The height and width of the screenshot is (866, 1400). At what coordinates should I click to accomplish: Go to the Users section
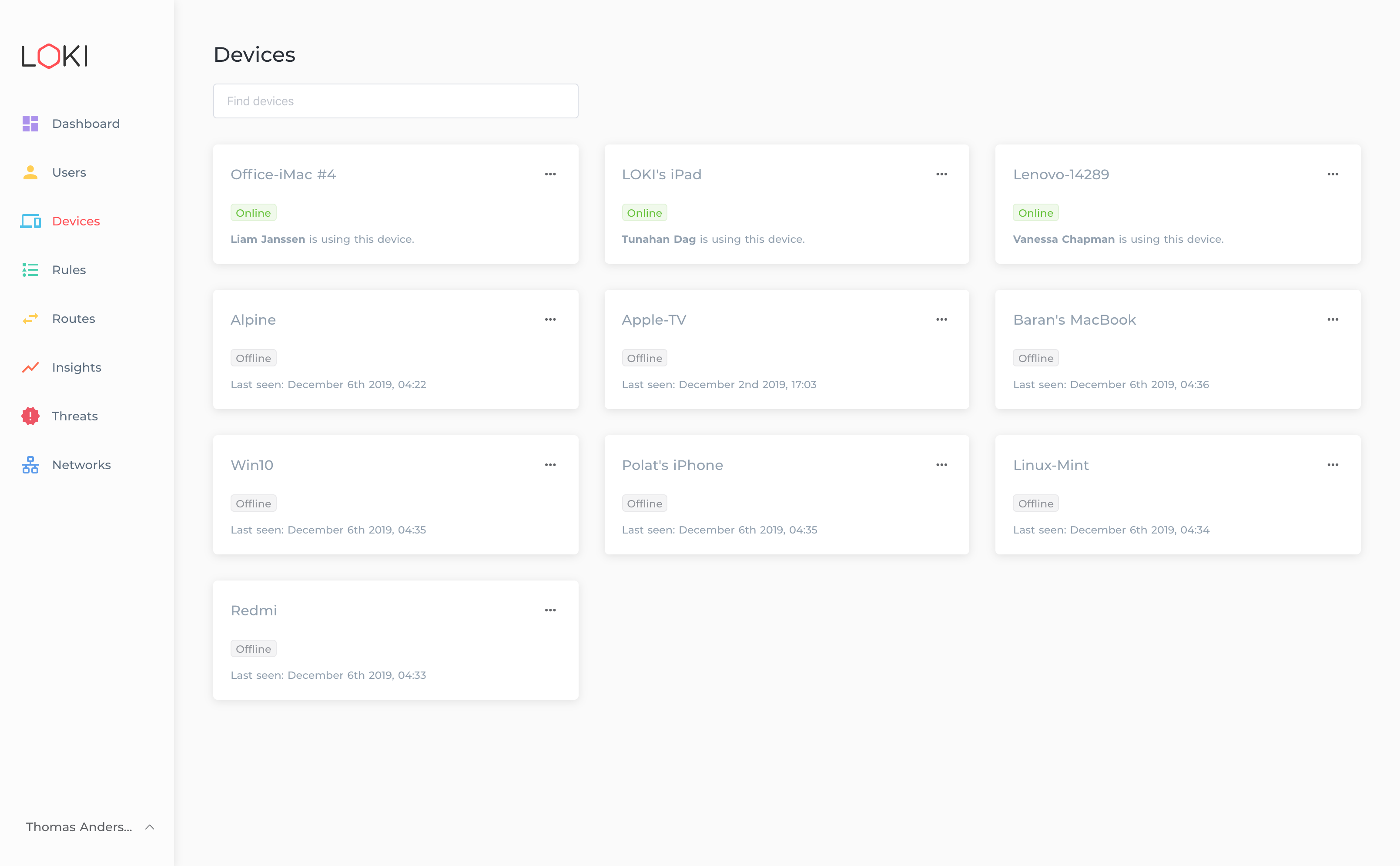pos(69,172)
